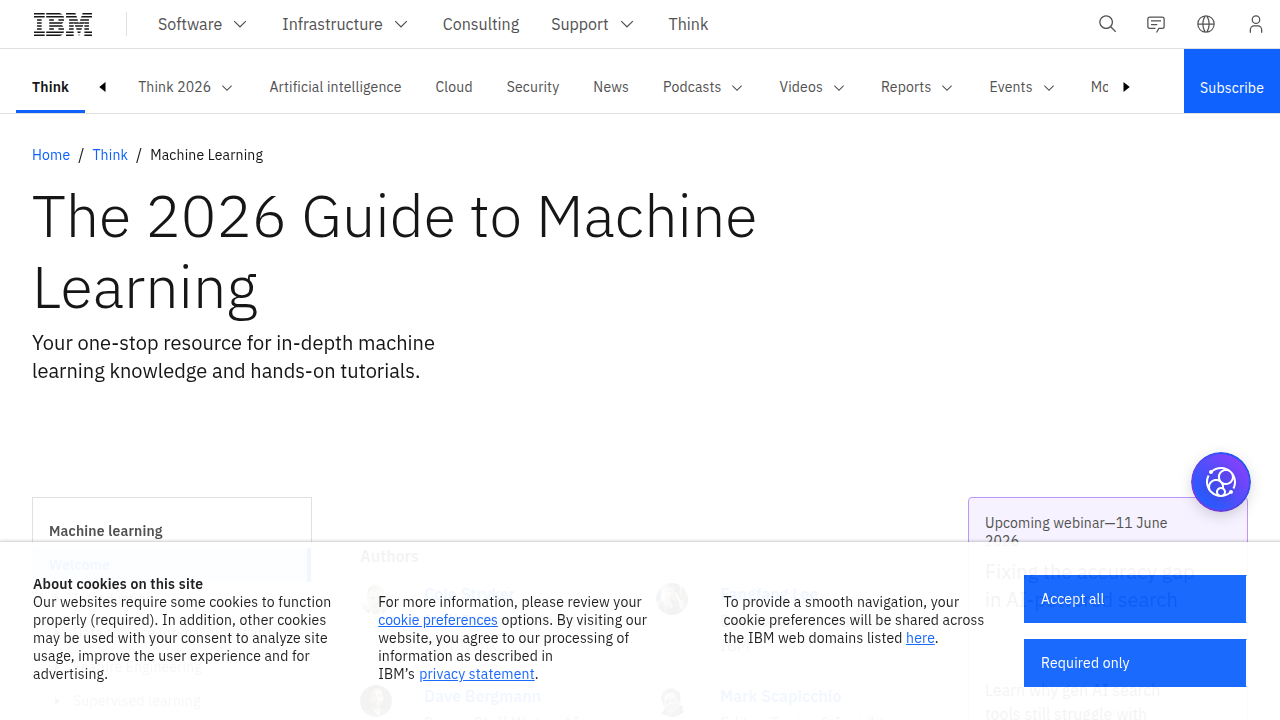This screenshot has width=1280, height=720.
Task: Click 'Upcoming webinar—11 June 2026' card text
Action: coord(1076,532)
